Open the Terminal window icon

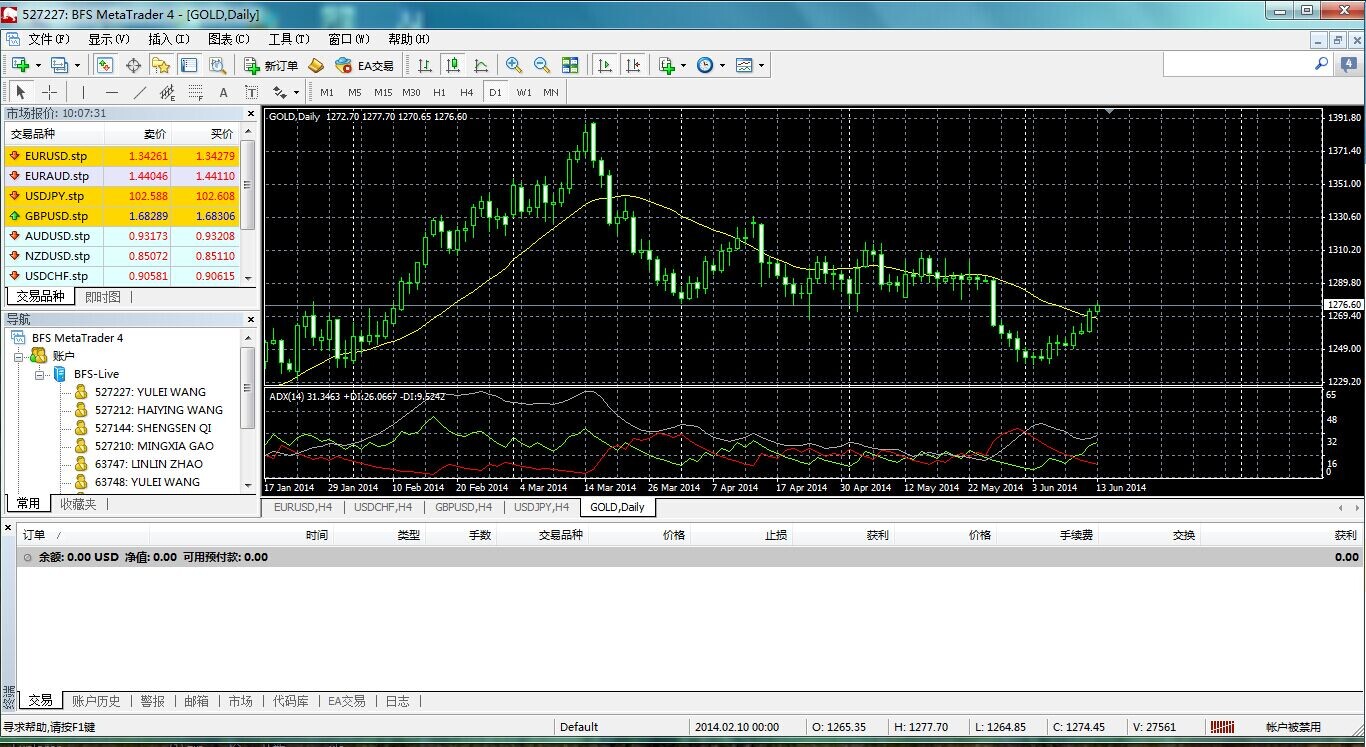pyautogui.click(x=189, y=65)
